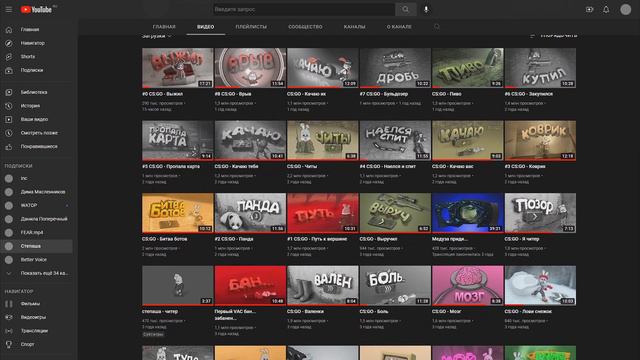The width and height of the screenshot is (640, 360).
Task: Click the CS:GO - Качаю тебя title
Action: tap(236, 167)
